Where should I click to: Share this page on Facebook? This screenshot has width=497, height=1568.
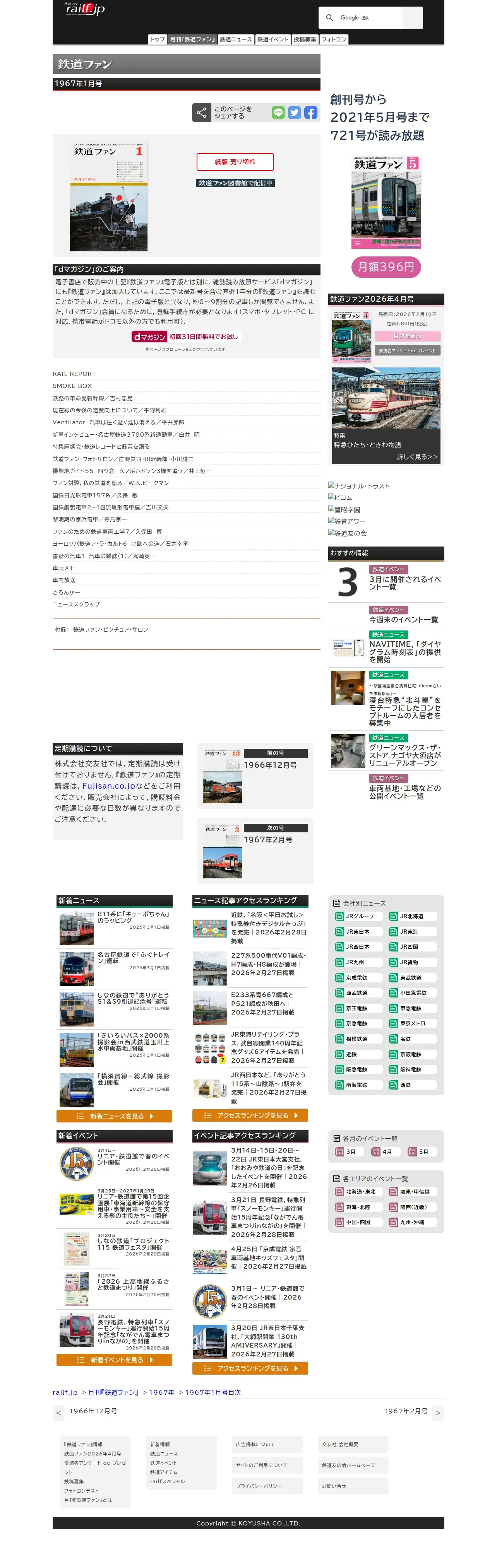pyautogui.click(x=310, y=112)
